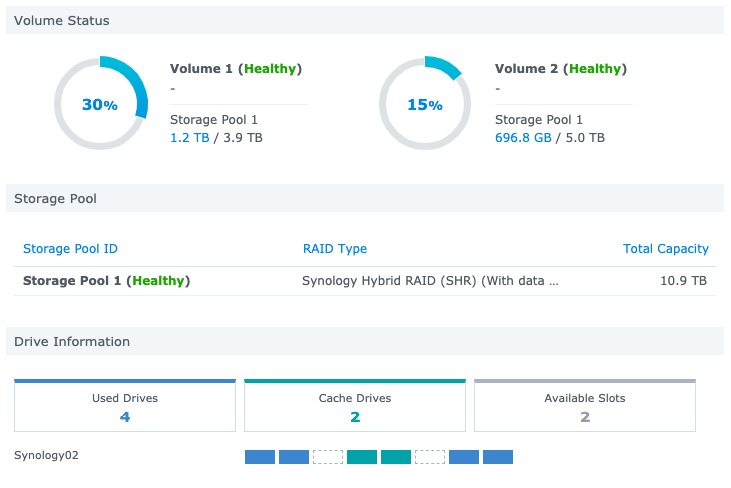Open the Cache Drives card
The height and width of the screenshot is (488, 731).
tap(355, 406)
